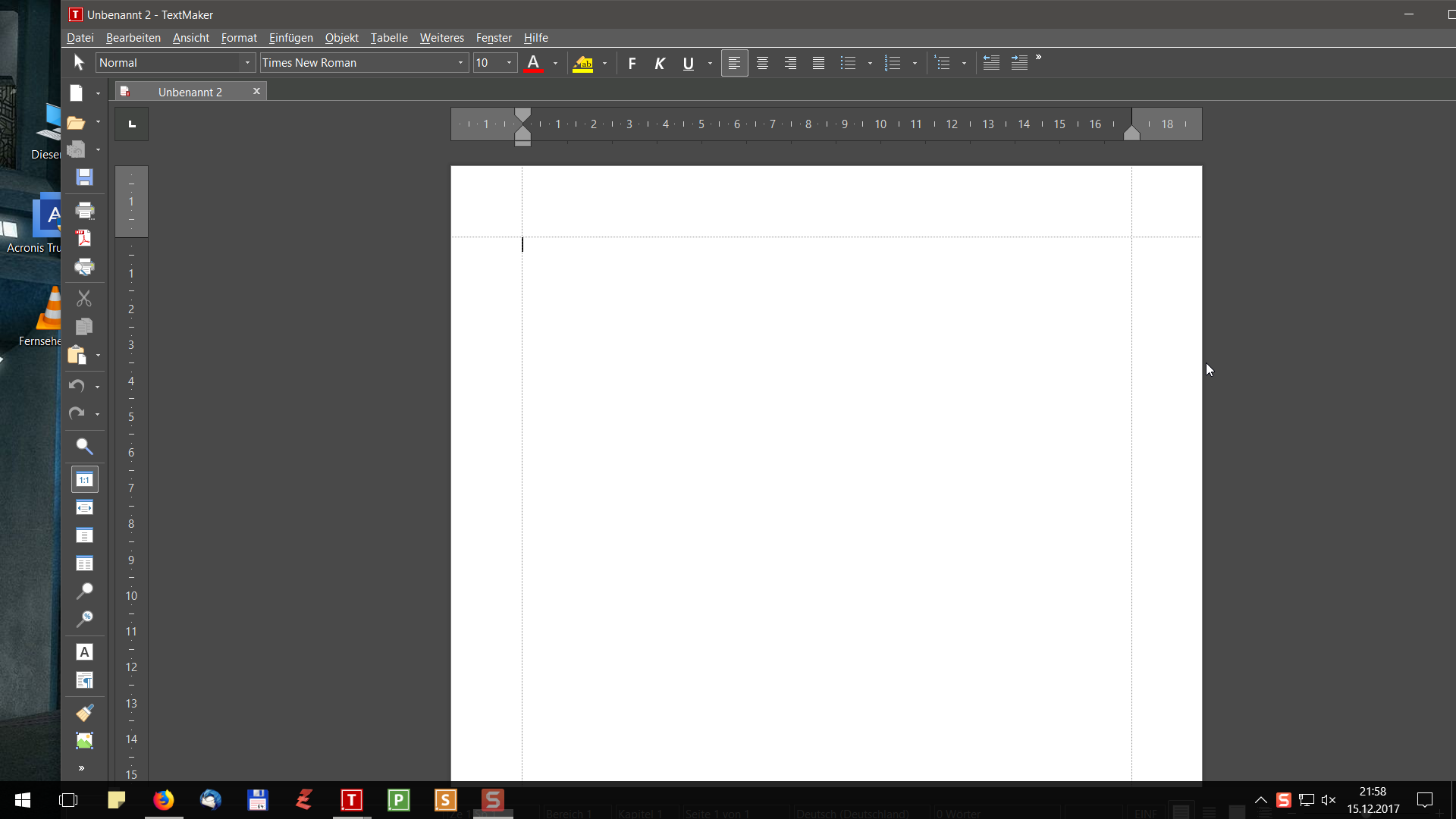Viewport: 1456px width, 819px height.
Task: Open the Tabelle menu
Action: pos(389,38)
